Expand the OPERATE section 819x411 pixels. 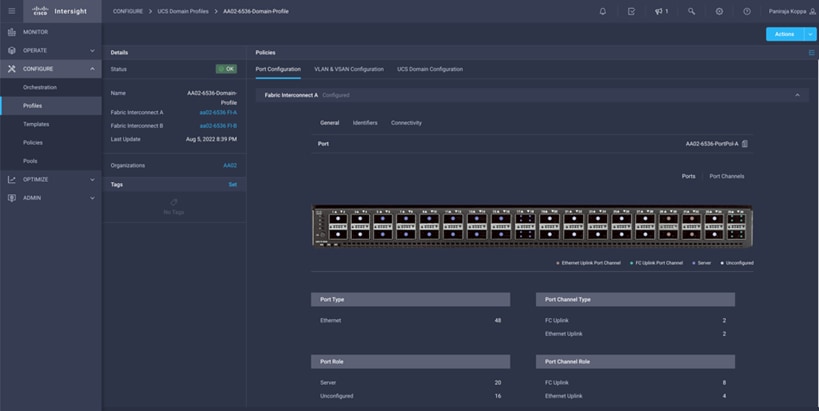point(92,51)
